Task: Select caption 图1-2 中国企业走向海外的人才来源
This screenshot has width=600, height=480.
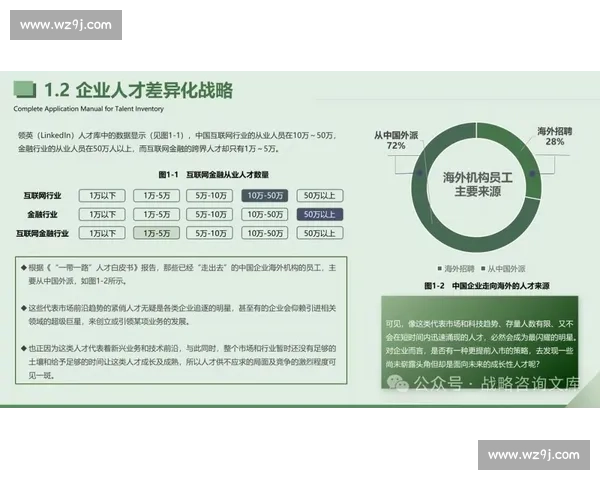Action: (487, 286)
